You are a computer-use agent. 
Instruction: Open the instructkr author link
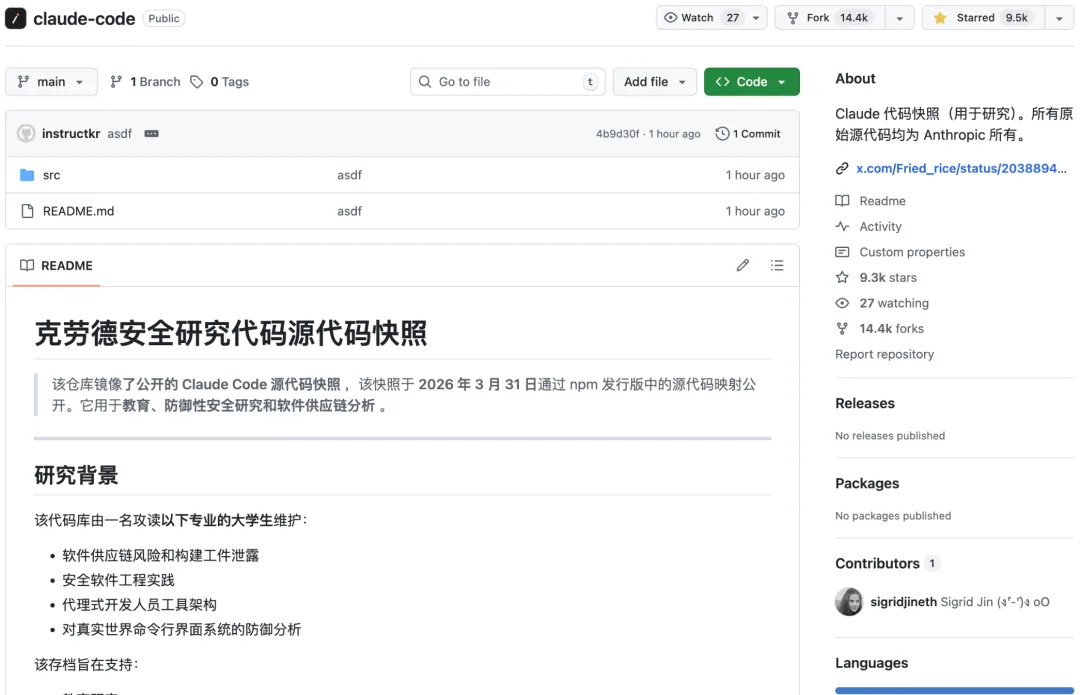71,134
